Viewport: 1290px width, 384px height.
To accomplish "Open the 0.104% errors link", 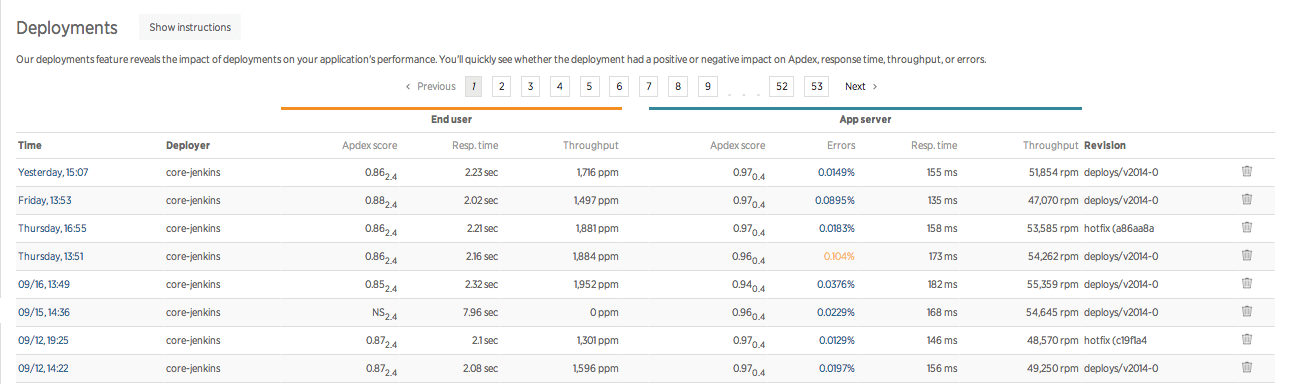I will click(x=839, y=256).
